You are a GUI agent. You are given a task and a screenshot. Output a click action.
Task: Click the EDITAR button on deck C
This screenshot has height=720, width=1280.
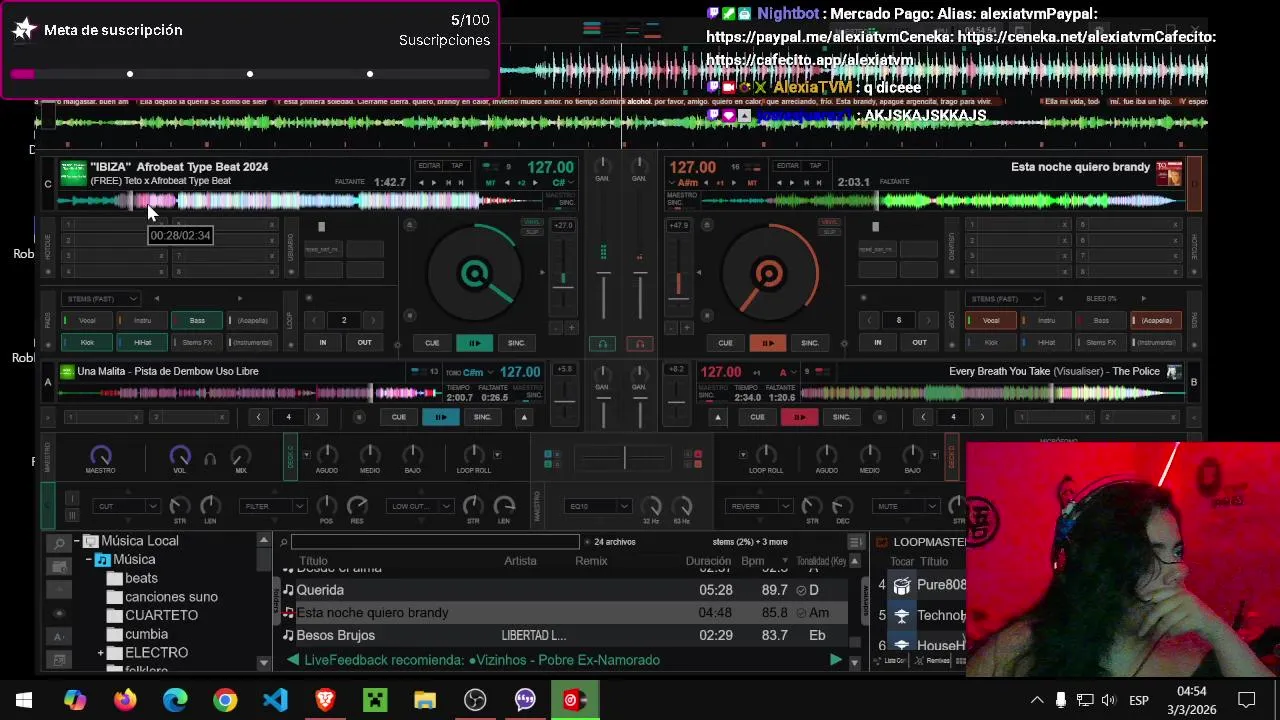coord(429,166)
